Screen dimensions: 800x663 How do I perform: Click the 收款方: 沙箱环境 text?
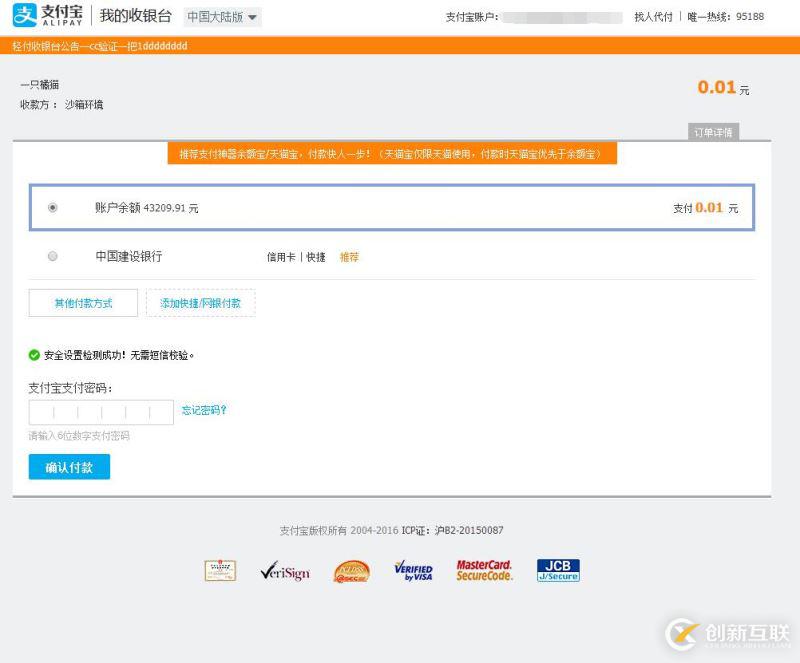pos(62,105)
